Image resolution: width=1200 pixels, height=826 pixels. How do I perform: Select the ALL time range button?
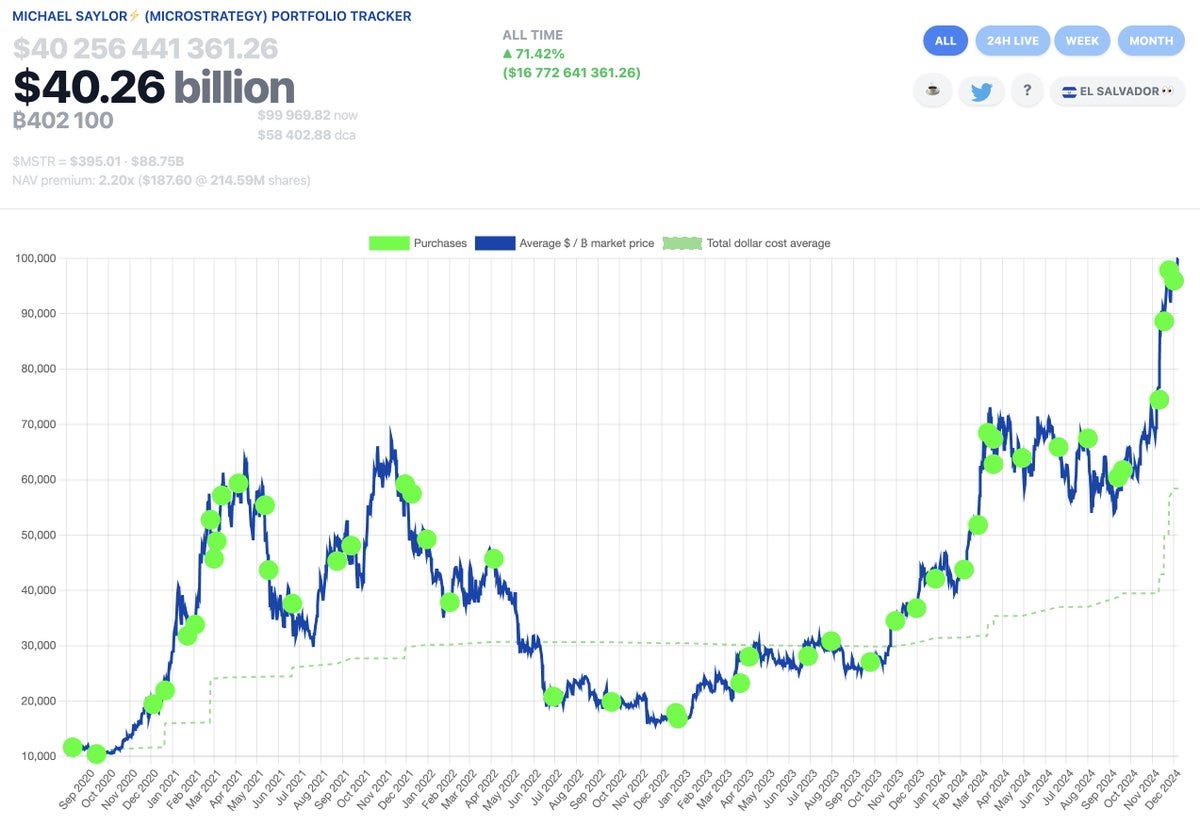[x=945, y=40]
